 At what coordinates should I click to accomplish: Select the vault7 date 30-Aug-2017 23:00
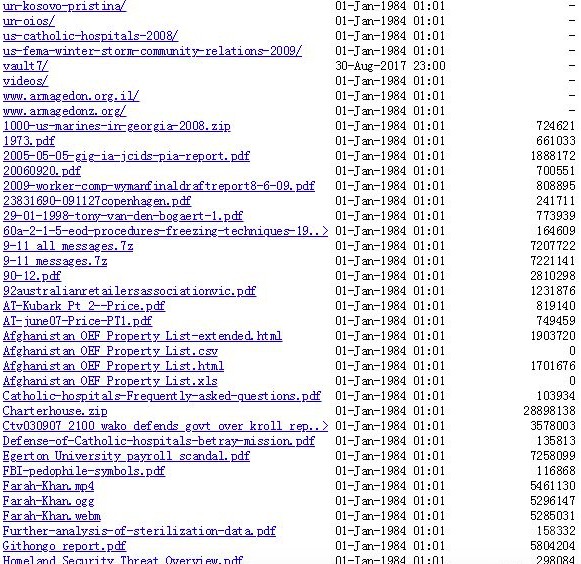(390, 66)
